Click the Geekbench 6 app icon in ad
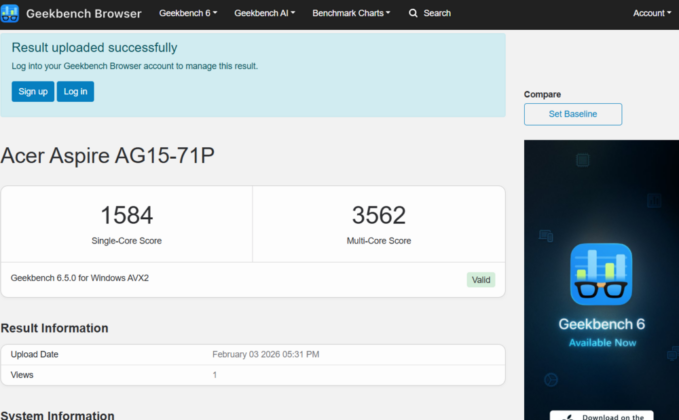This screenshot has height=420, width=679. coord(601,274)
